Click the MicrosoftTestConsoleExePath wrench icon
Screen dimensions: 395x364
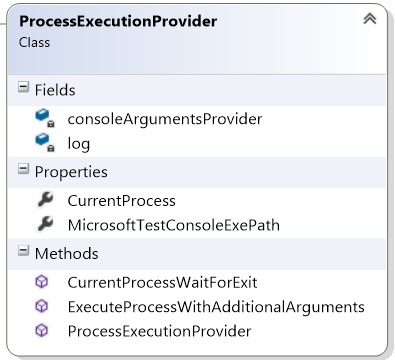(x=45, y=224)
